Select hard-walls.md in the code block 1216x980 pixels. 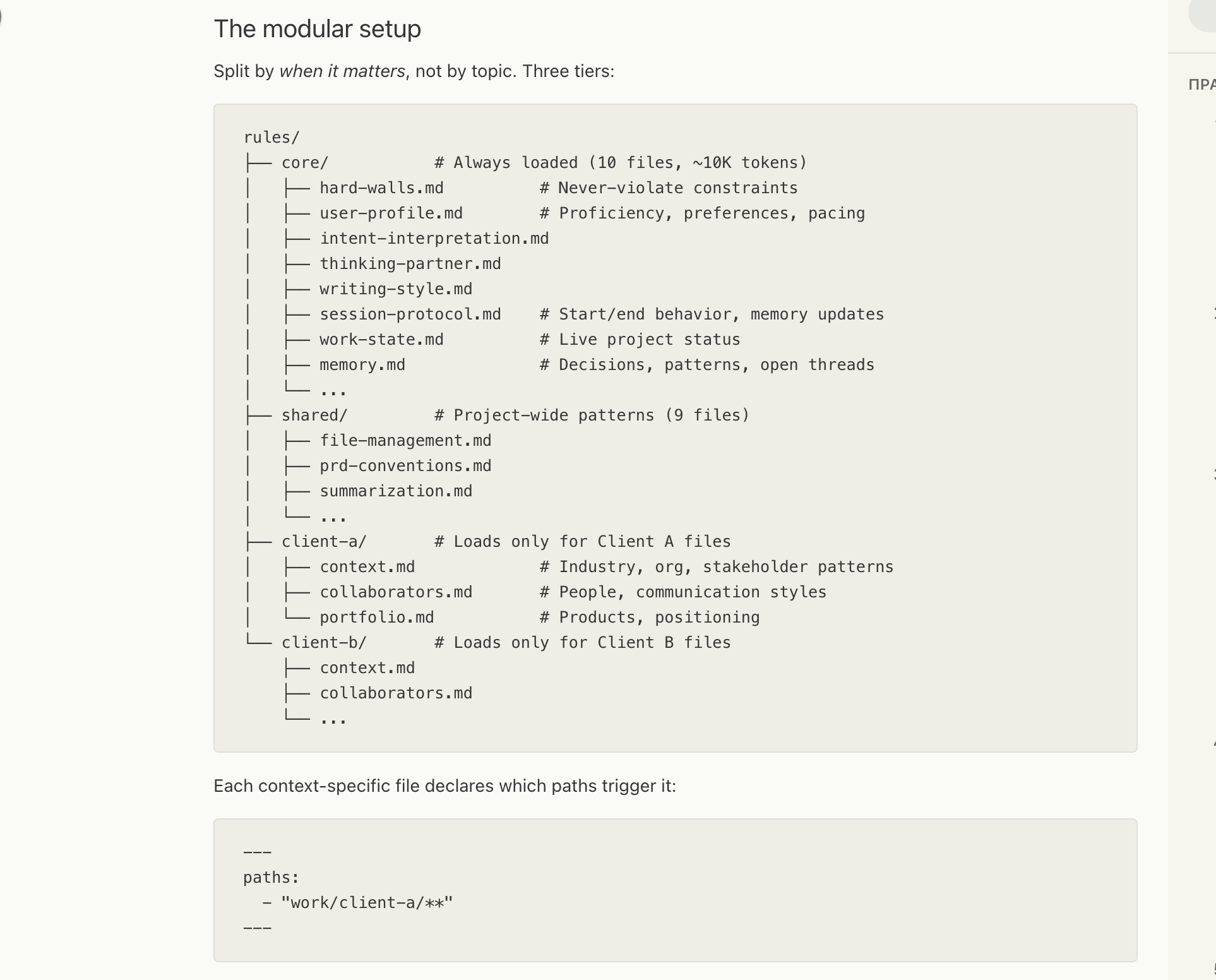pos(381,188)
